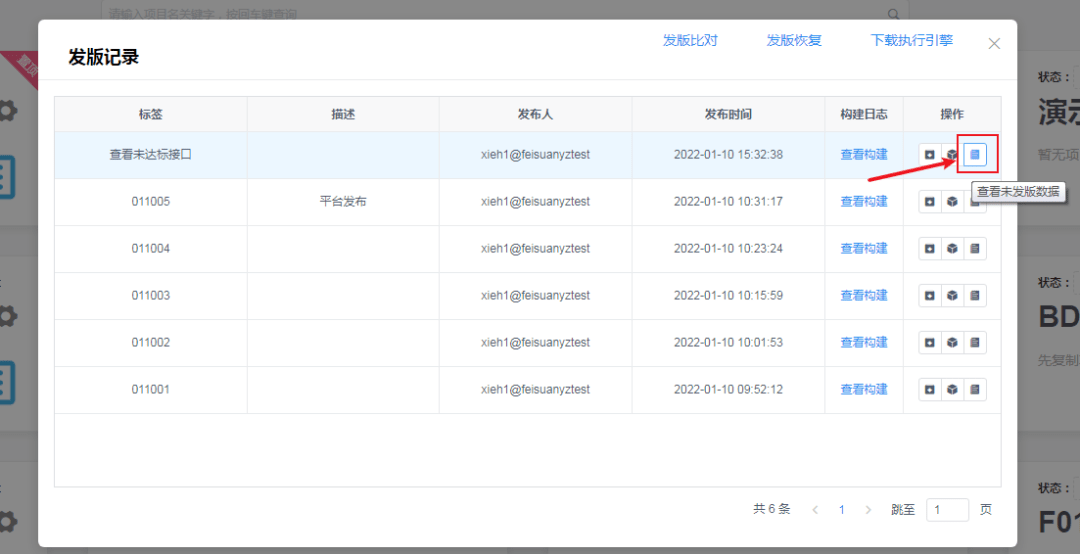1080x554 pixels.
Task: Click download icon in 011002 row
Action: (929, 342)
